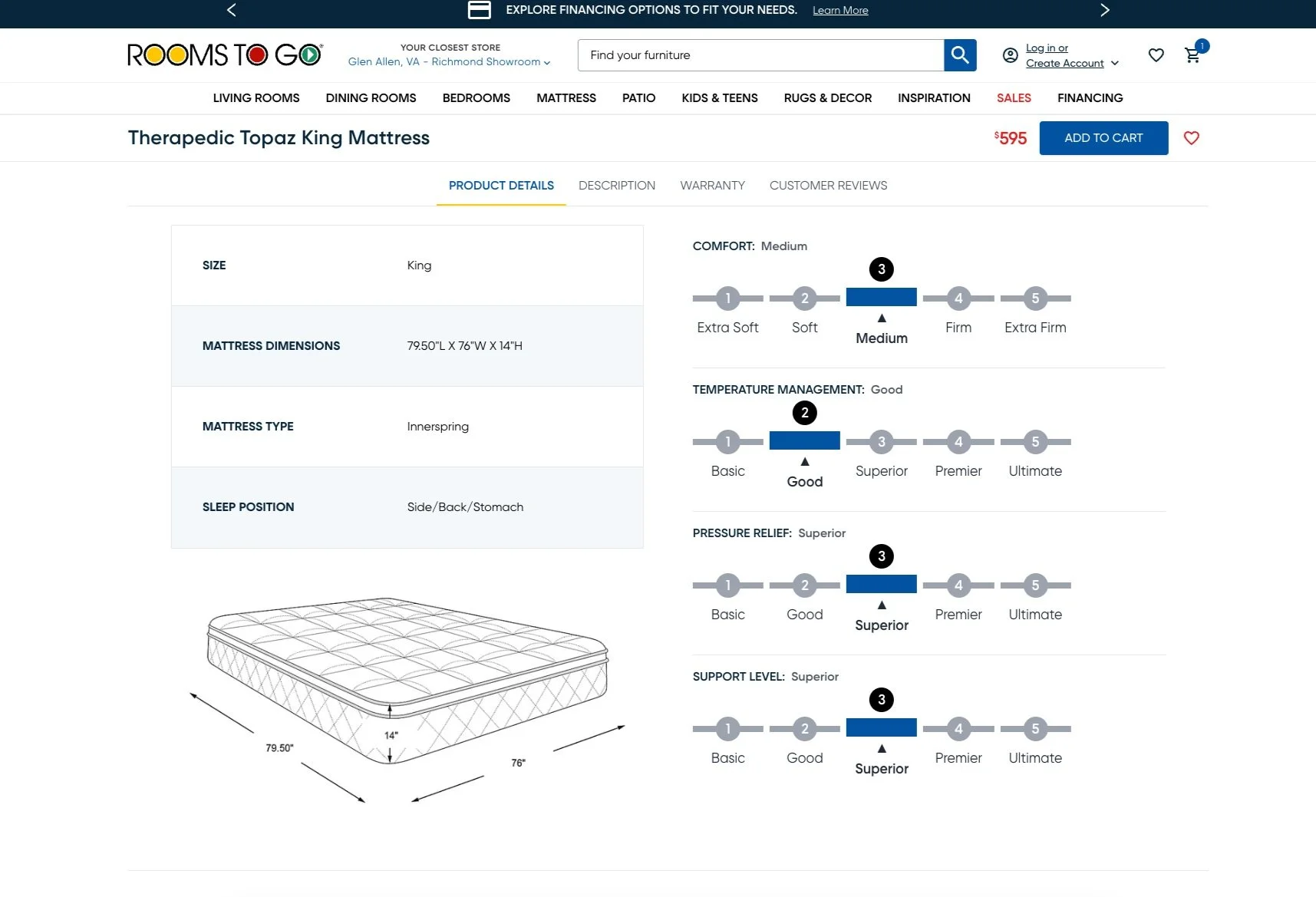Open the shopping cart icon
1316x897 pixels.
1192,55
